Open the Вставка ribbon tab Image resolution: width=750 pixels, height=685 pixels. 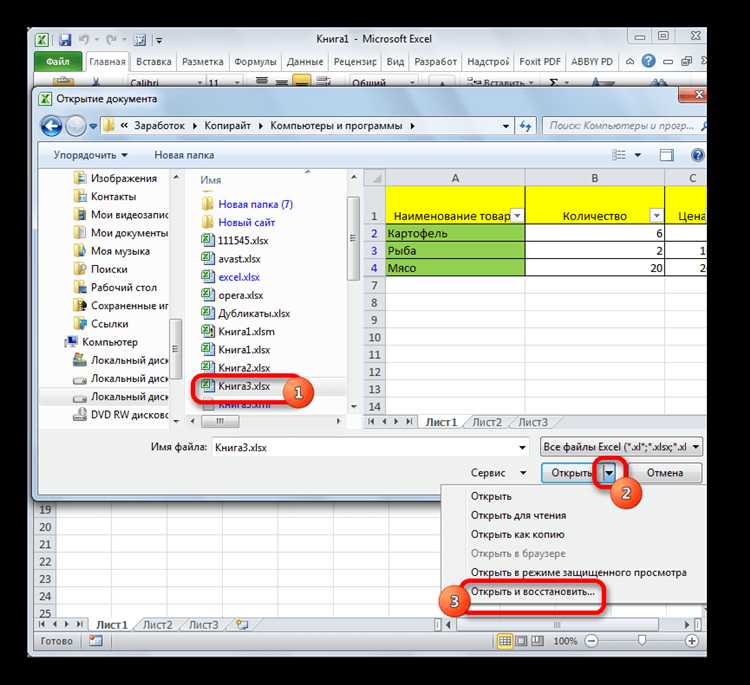click(154, 62)
